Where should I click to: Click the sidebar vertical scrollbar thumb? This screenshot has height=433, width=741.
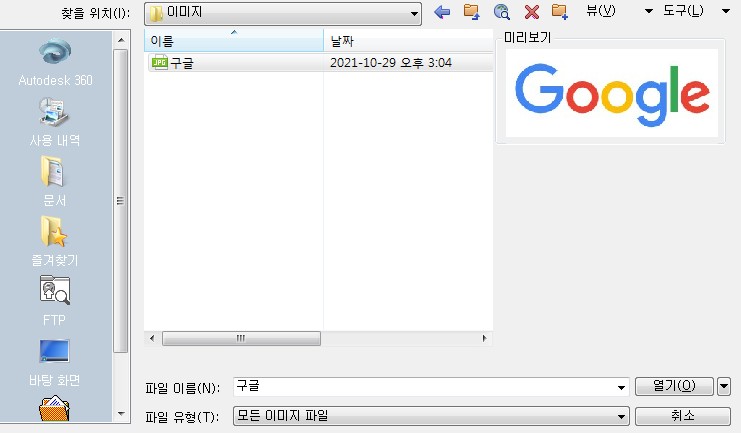121,201
